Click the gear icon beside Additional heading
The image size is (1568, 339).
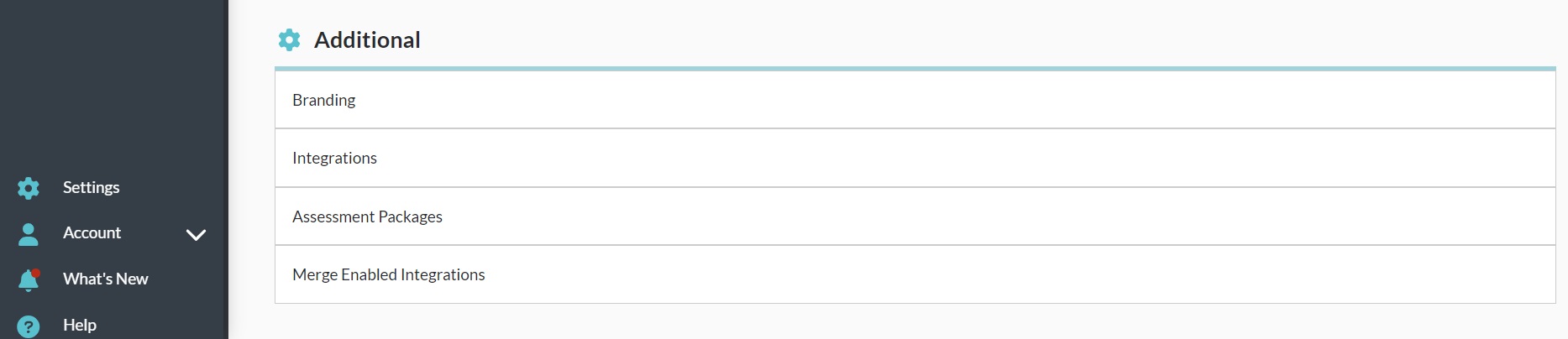pyautogui.click(x=289, y=39)
